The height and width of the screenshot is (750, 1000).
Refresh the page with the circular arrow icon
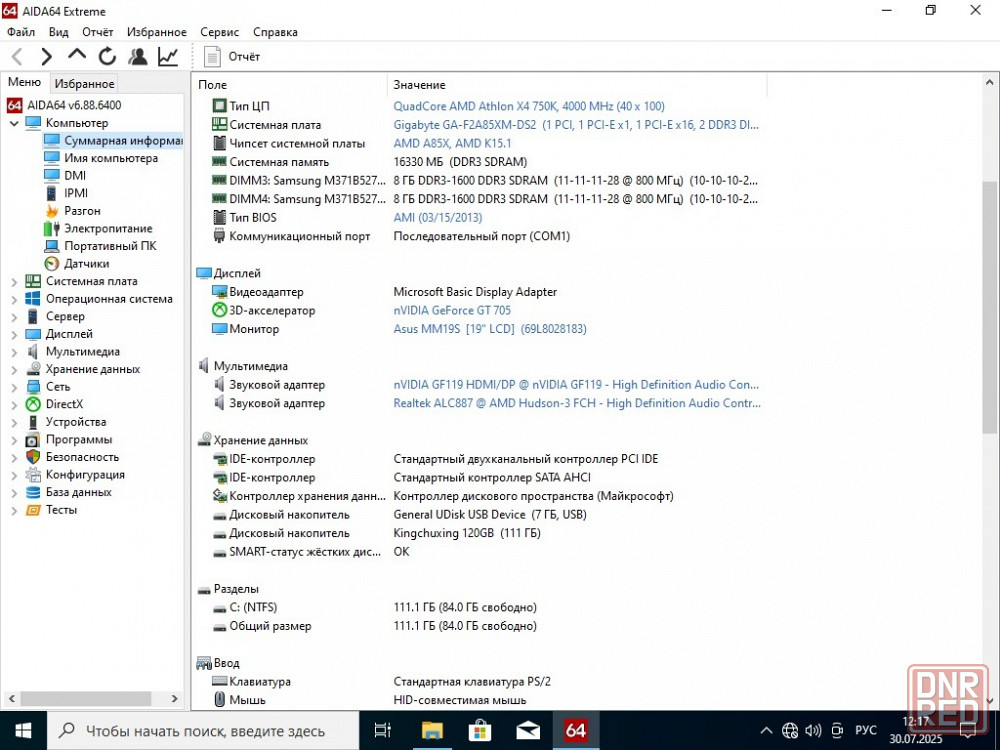click(x=107, y=57)
